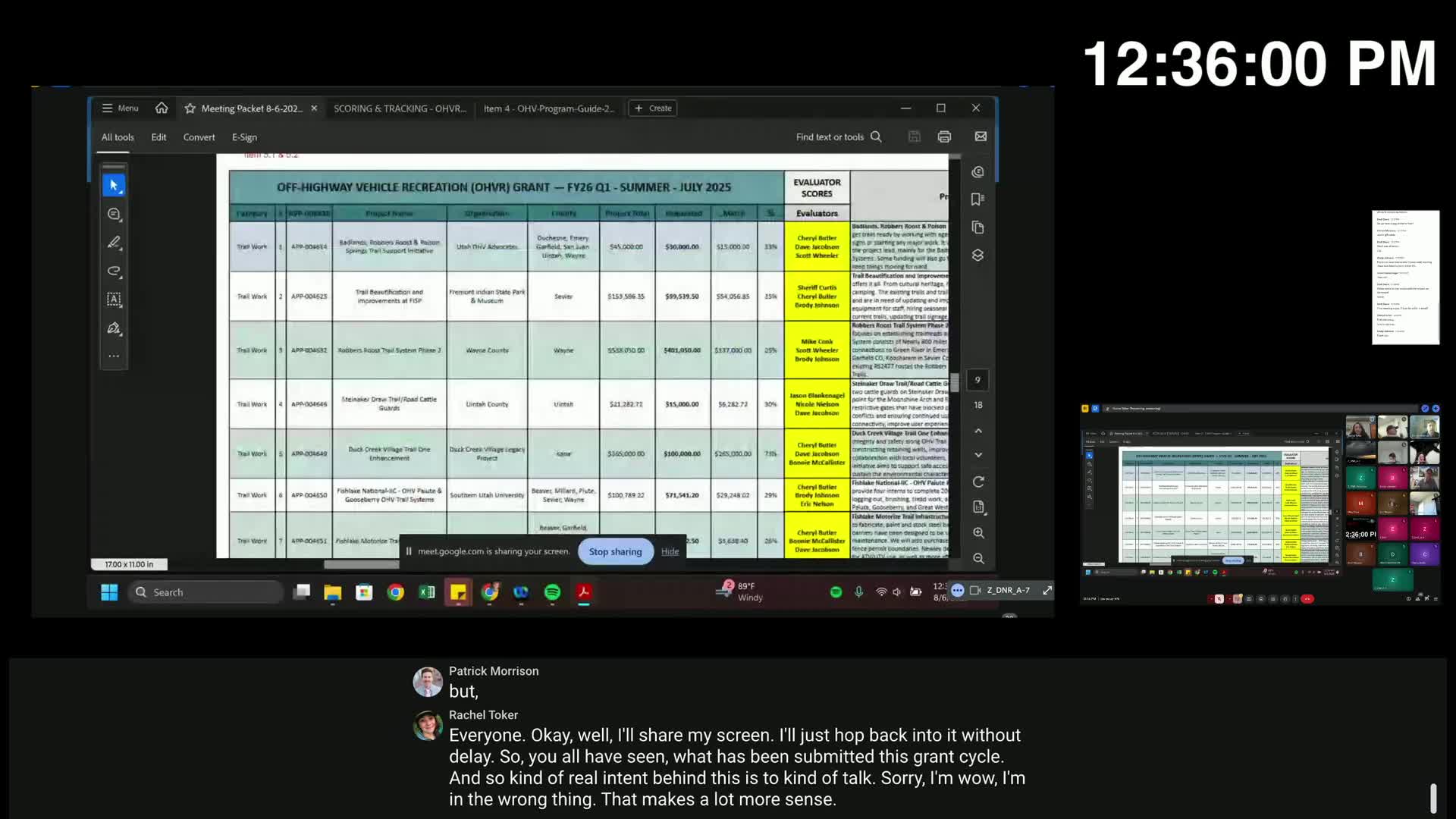Screen dimensions: 1456x819
Task: Open the comment tool in left toolbar
Action: [x=114, y=215]
